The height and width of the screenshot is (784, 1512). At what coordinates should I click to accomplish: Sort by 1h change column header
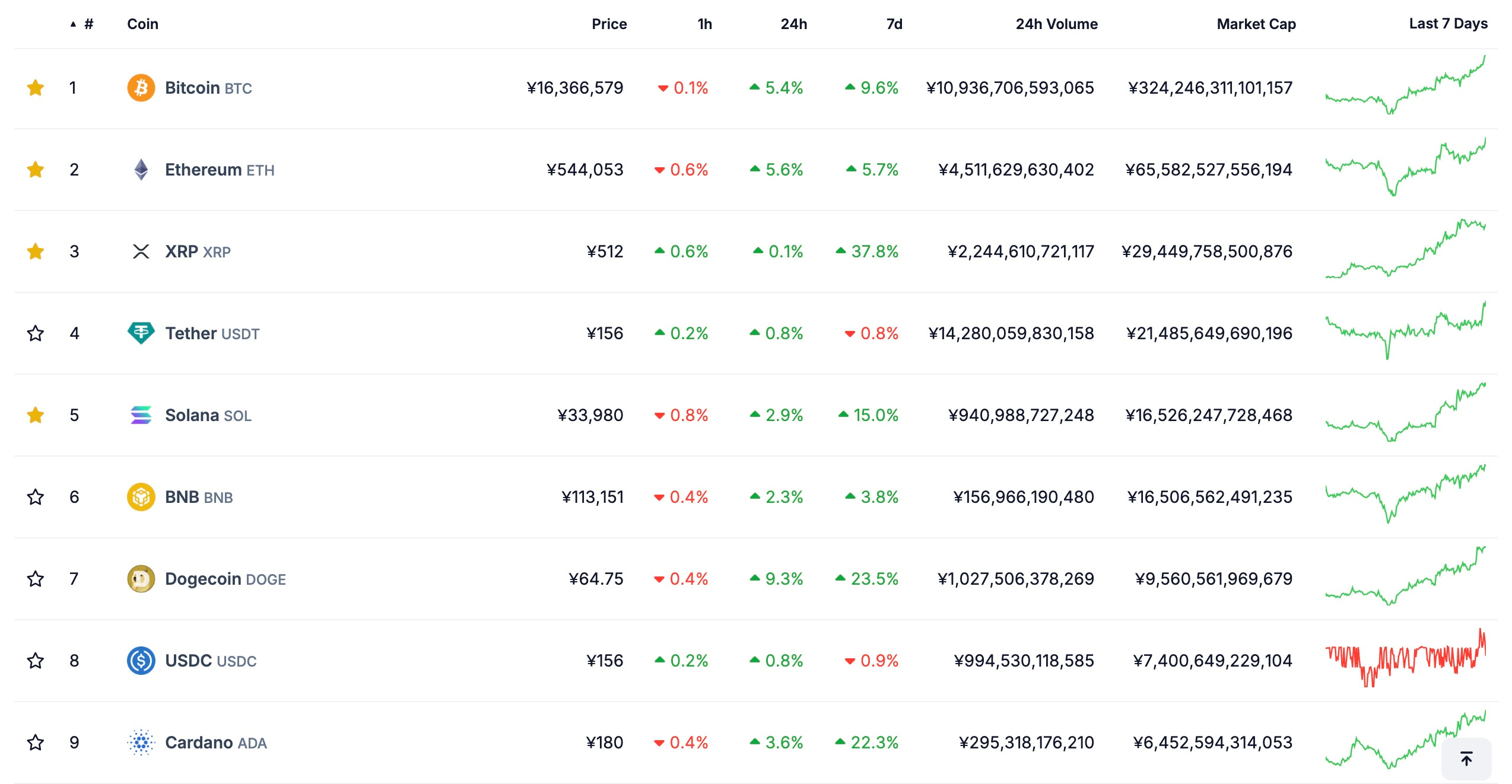705,24
